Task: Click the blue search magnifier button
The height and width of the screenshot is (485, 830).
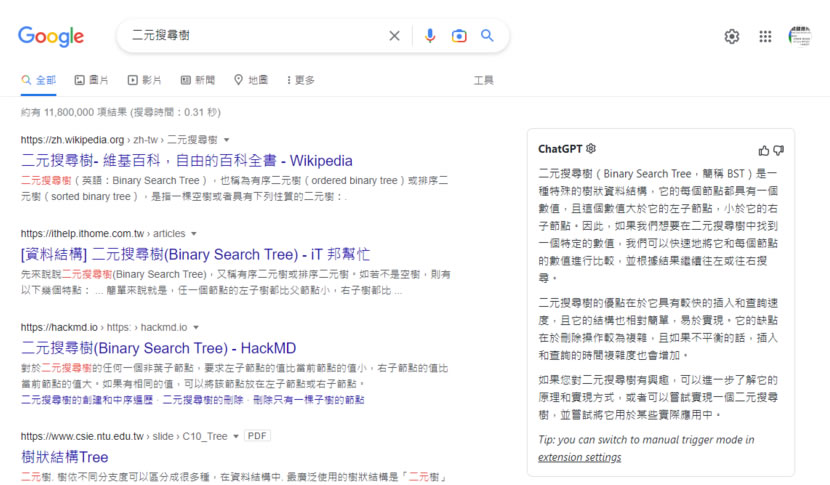Action: pyautogui.click(x=488, y=36)
